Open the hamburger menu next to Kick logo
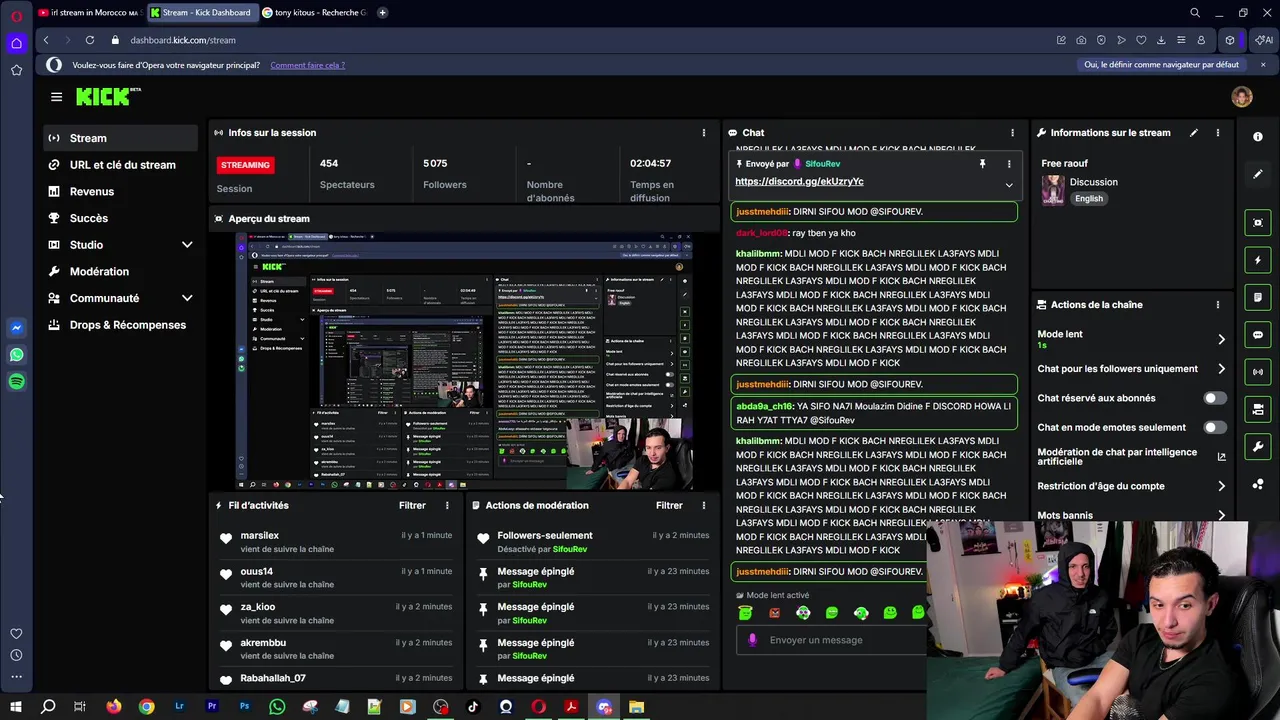Image resolution: width=1280 pixels, height=720 pixels. pyautogui.click(x=56, y=97)
